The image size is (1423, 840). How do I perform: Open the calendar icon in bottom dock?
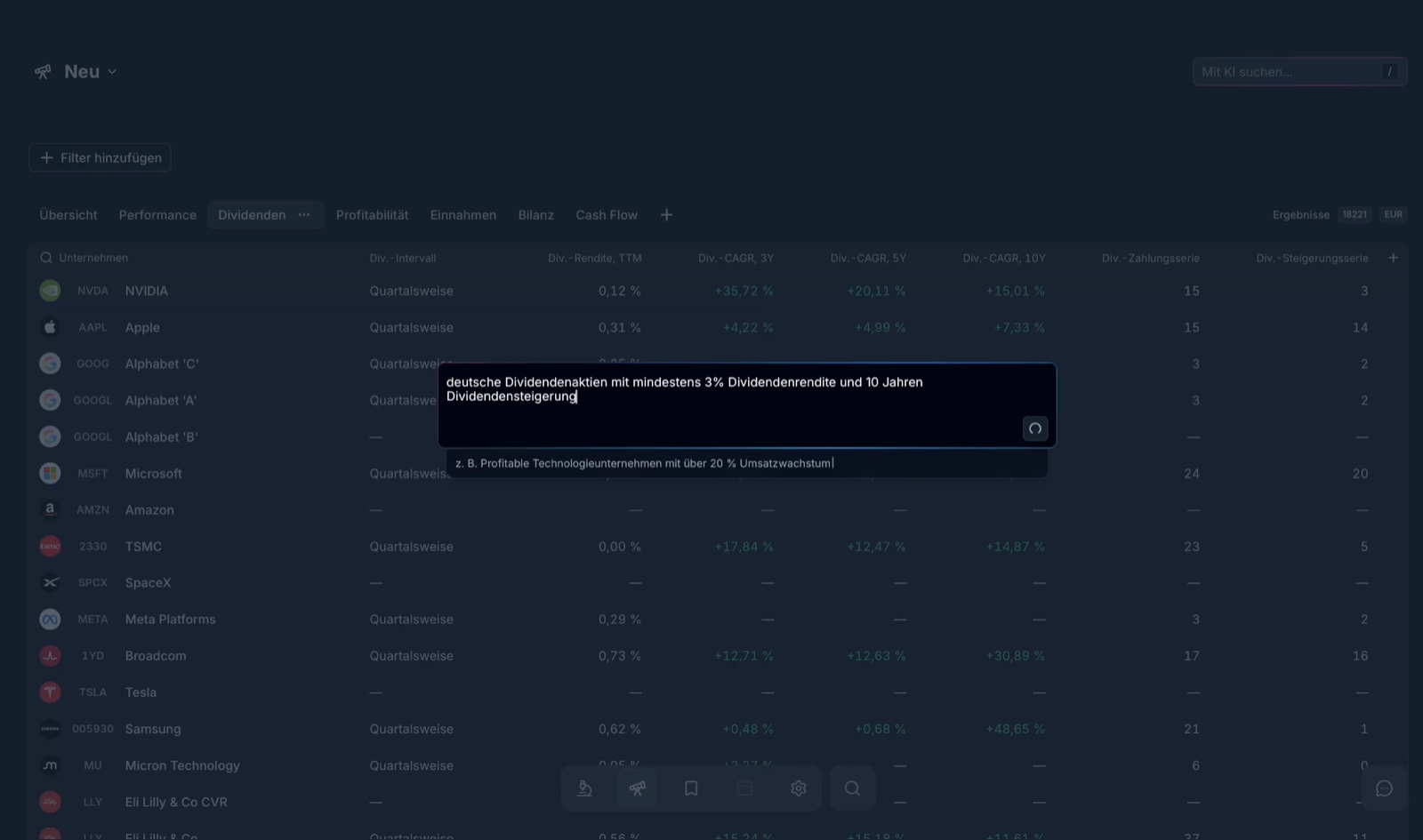pyautogui.click(x=745, y=788)
